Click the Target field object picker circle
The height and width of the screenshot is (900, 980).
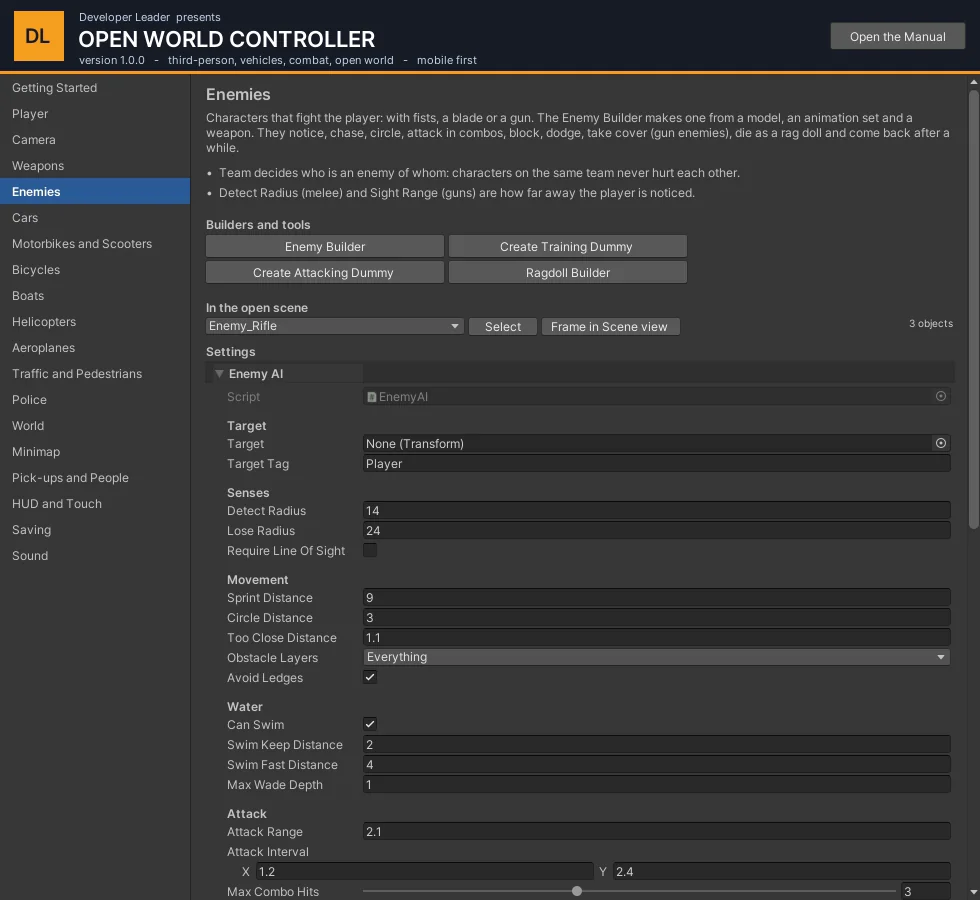[941, 443]
